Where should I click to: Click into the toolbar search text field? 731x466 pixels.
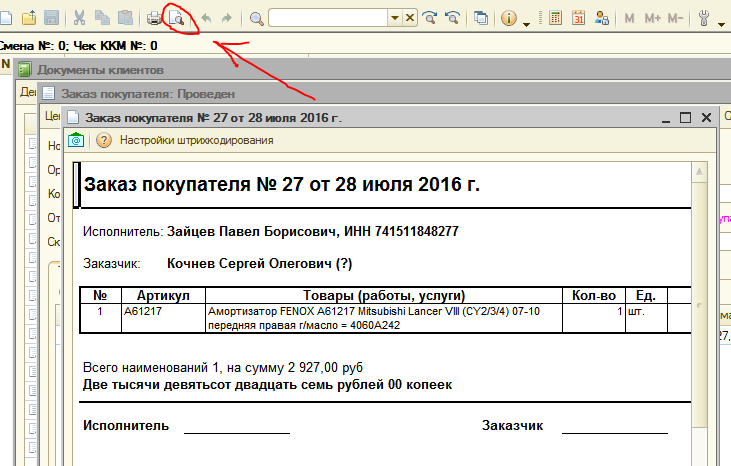(328, 18)
